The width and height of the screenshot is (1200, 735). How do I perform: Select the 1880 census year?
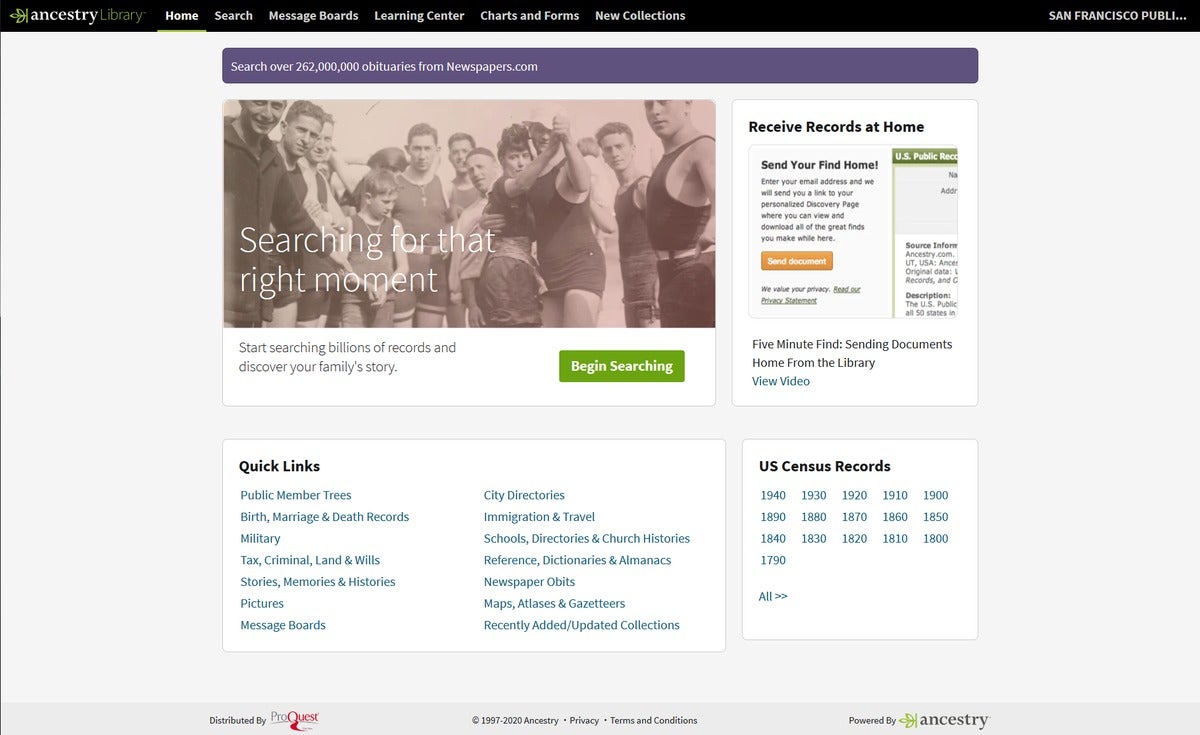pos(814,517)
